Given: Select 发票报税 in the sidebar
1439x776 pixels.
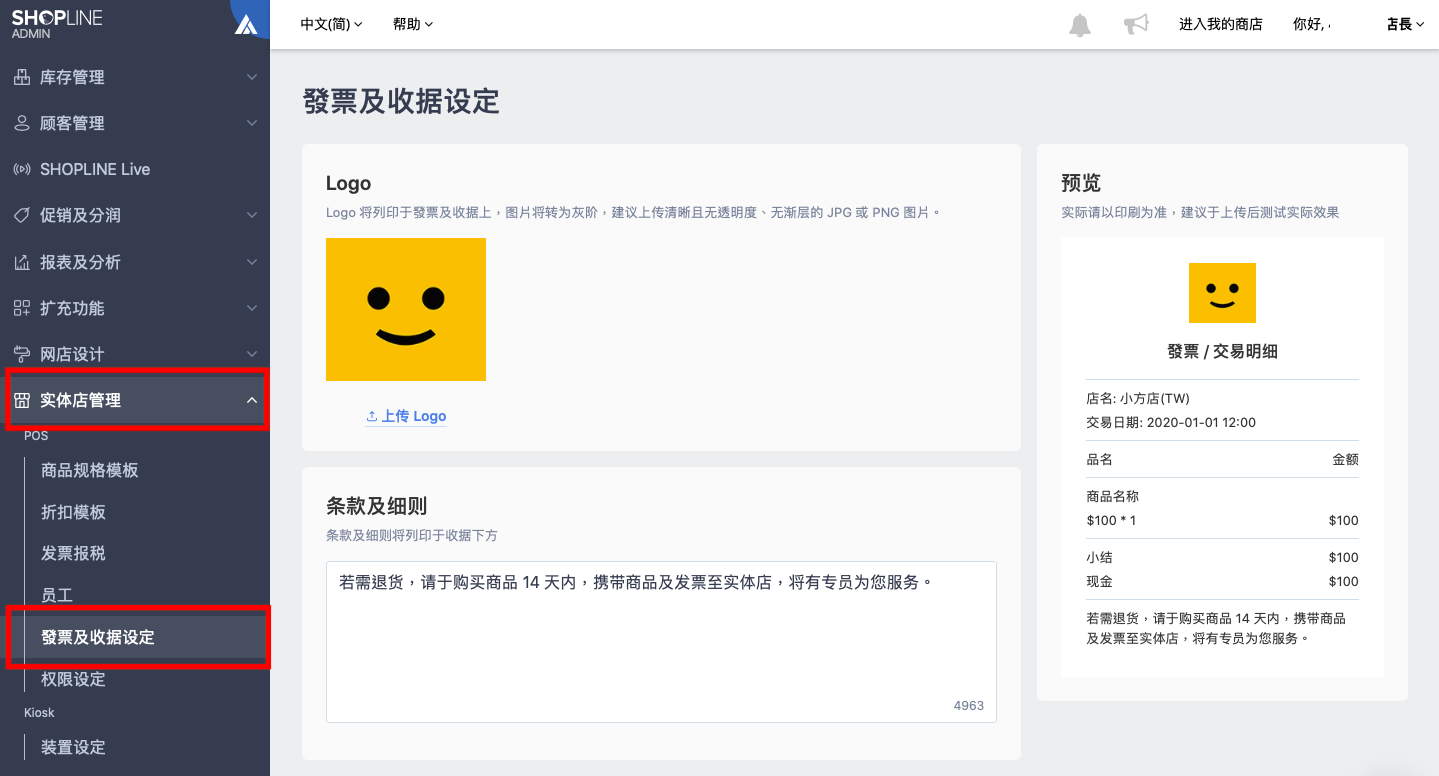Looking at the screenshot, I should pos(73,553).
